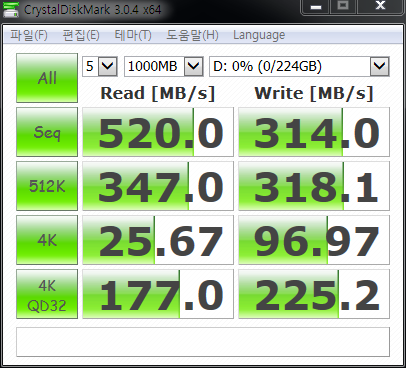Open the test size dropdown showing 1000MB
406x368 pixels.
click(x=163, y=66)
